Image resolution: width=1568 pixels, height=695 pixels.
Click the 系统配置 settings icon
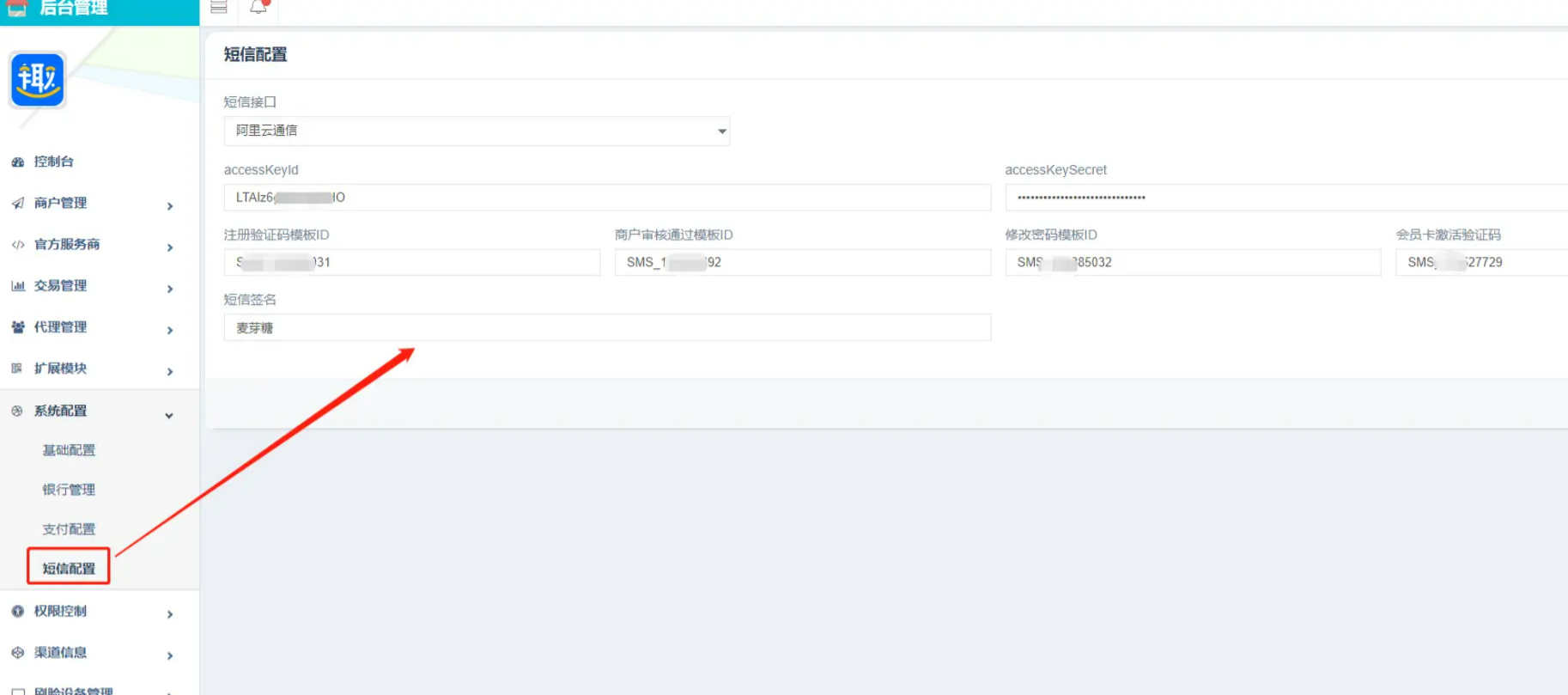click(17, 411)
